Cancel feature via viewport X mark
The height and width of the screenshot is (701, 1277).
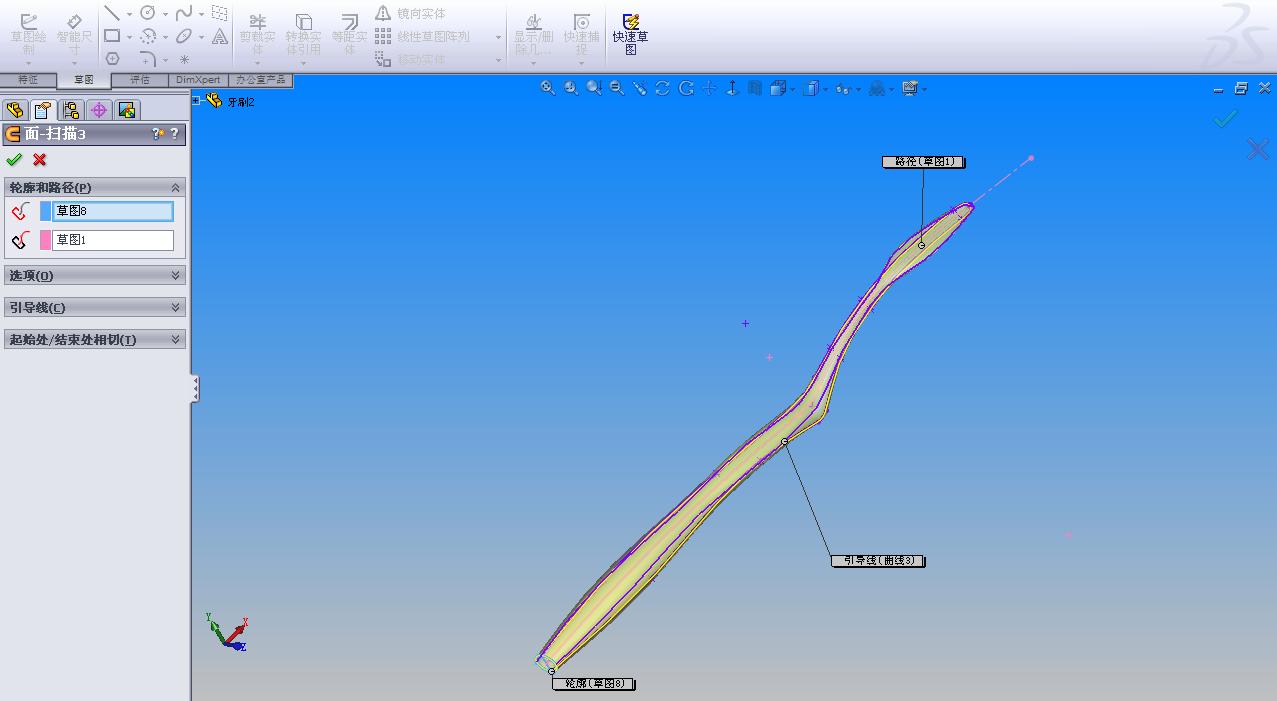[1258, 150]
